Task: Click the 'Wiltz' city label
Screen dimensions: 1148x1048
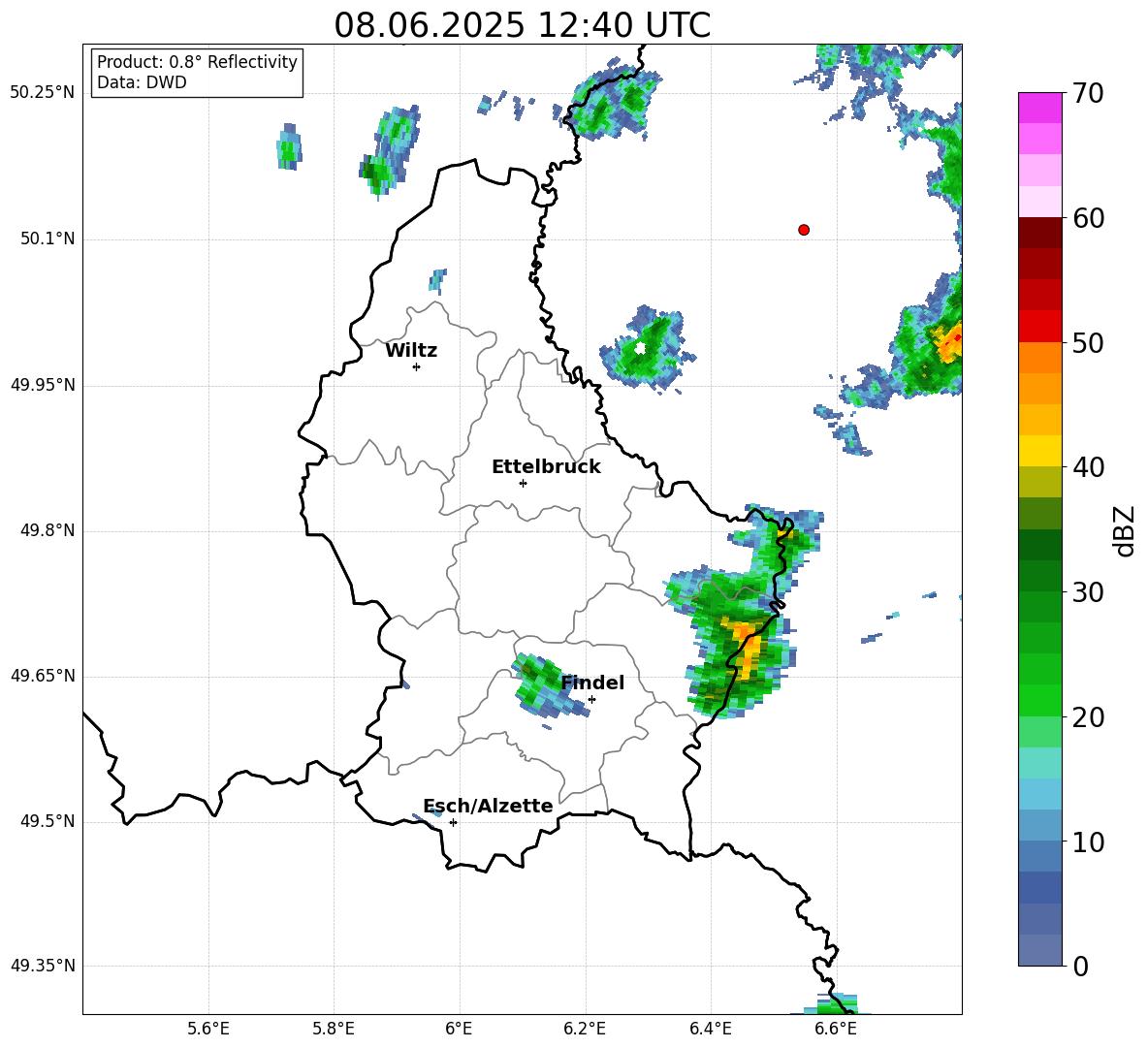Action: 411,351
